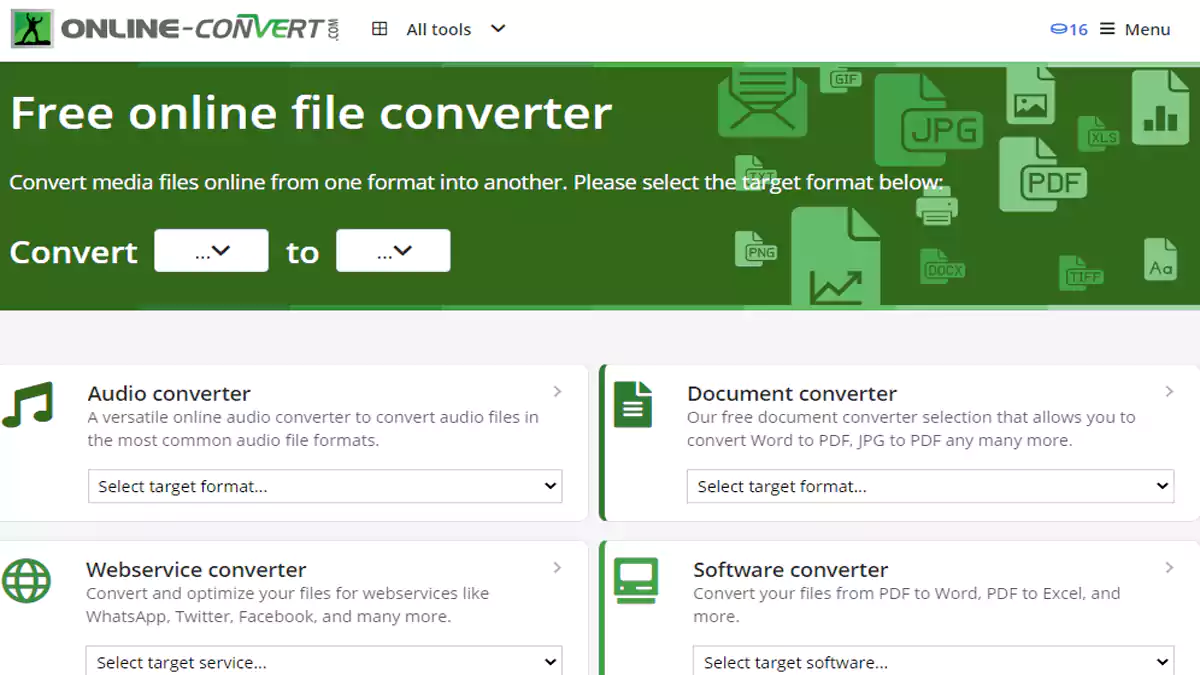
Task: Expand the audio Select target format dropdown
Action: click(x=325, y=487)
